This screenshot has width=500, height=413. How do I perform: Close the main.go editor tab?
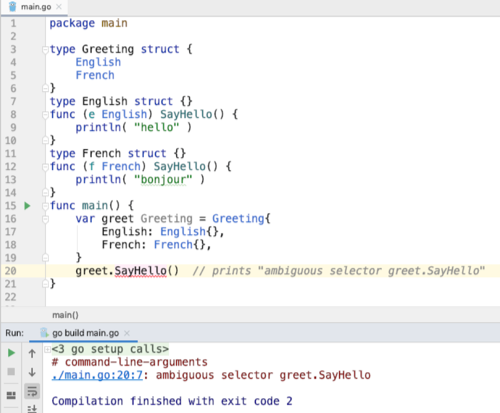(x=59, y=7)
